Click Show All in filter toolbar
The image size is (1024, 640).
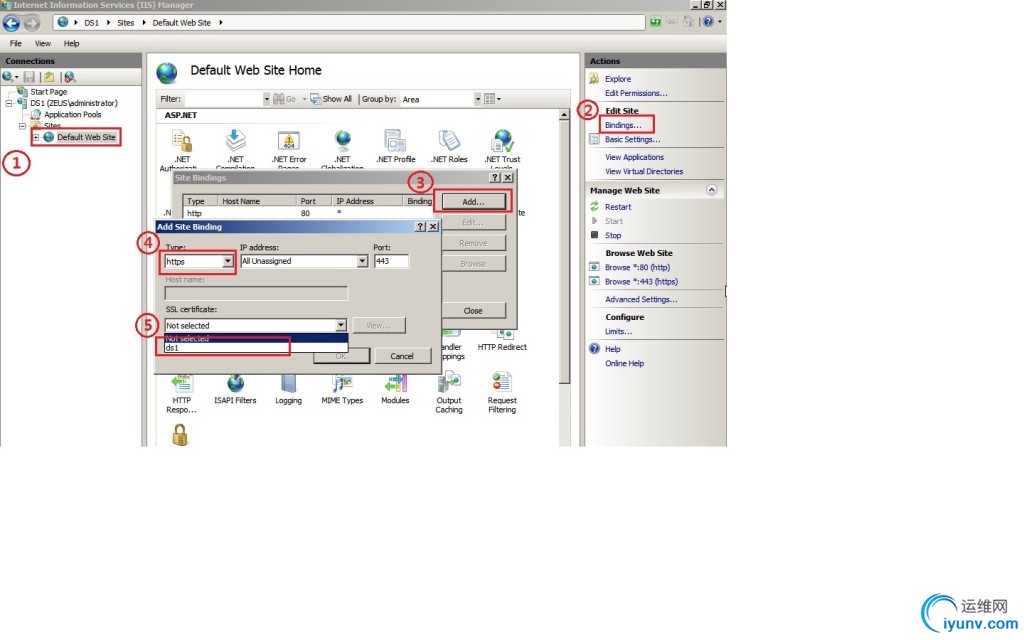coord(331,99)
